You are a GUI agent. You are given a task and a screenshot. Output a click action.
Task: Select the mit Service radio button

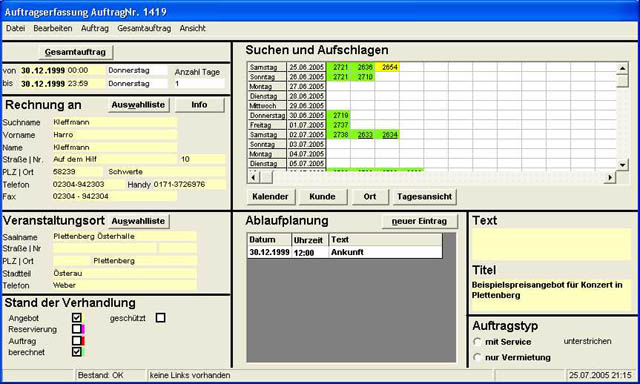pyautogui.click(x=477, y=342)
